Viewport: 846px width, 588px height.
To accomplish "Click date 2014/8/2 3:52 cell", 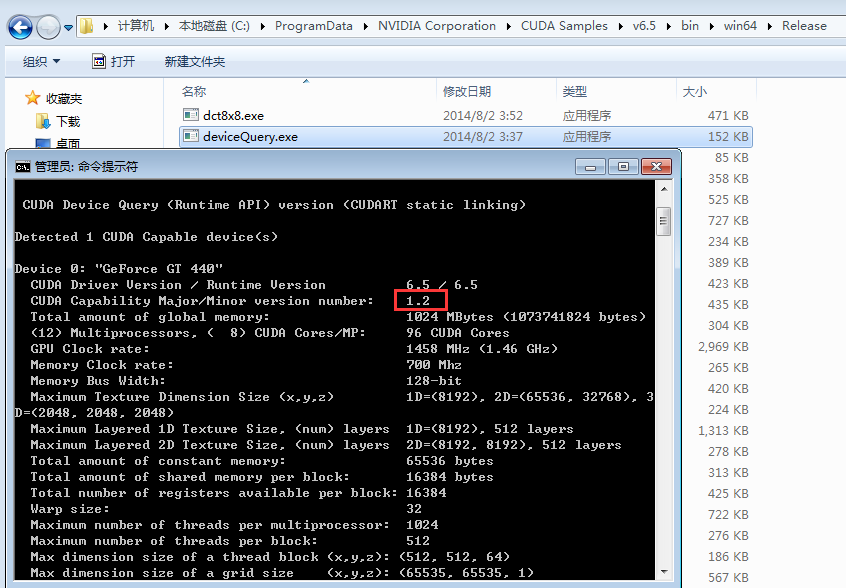I will pos(483,115).
